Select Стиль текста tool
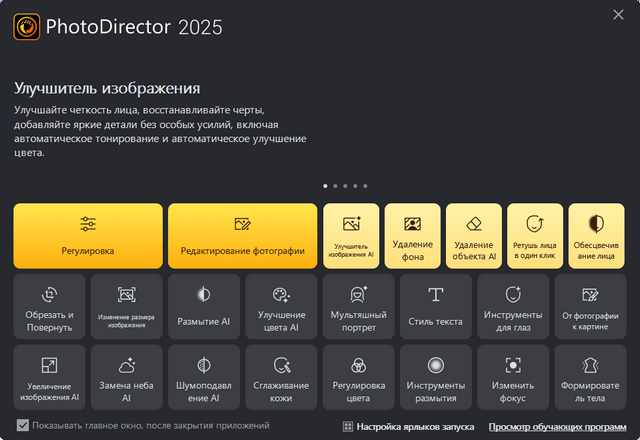The width and height of the screenshot is (640, 440). [435, 306]
